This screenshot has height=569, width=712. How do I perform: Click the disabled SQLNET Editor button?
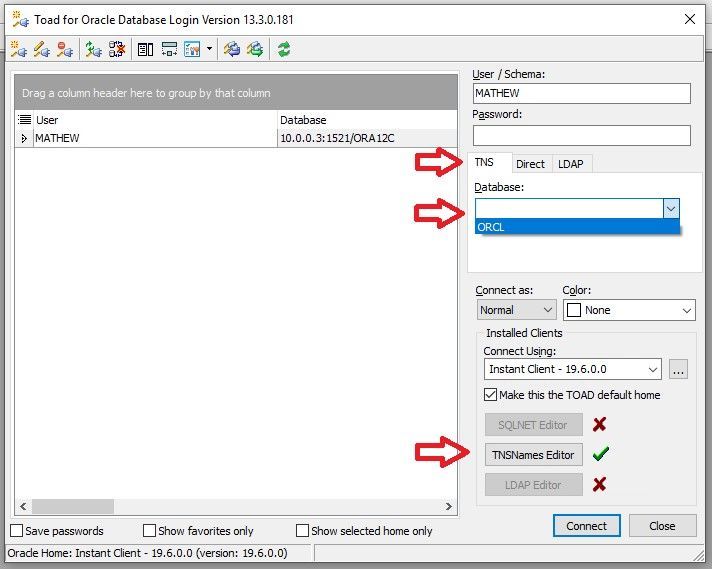coord(533,425)
